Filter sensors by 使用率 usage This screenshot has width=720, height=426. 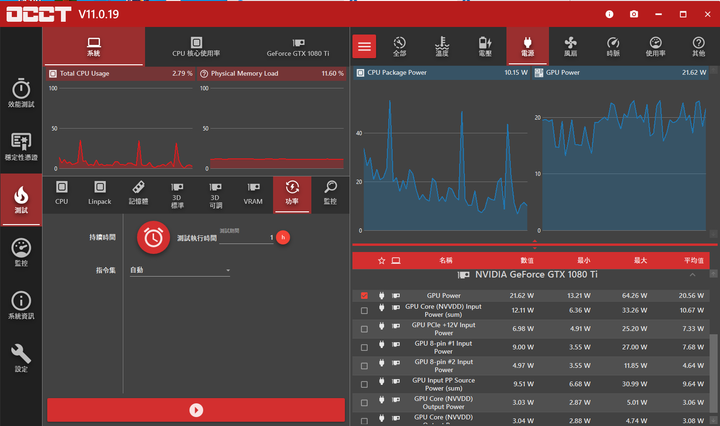coord(656,46)
